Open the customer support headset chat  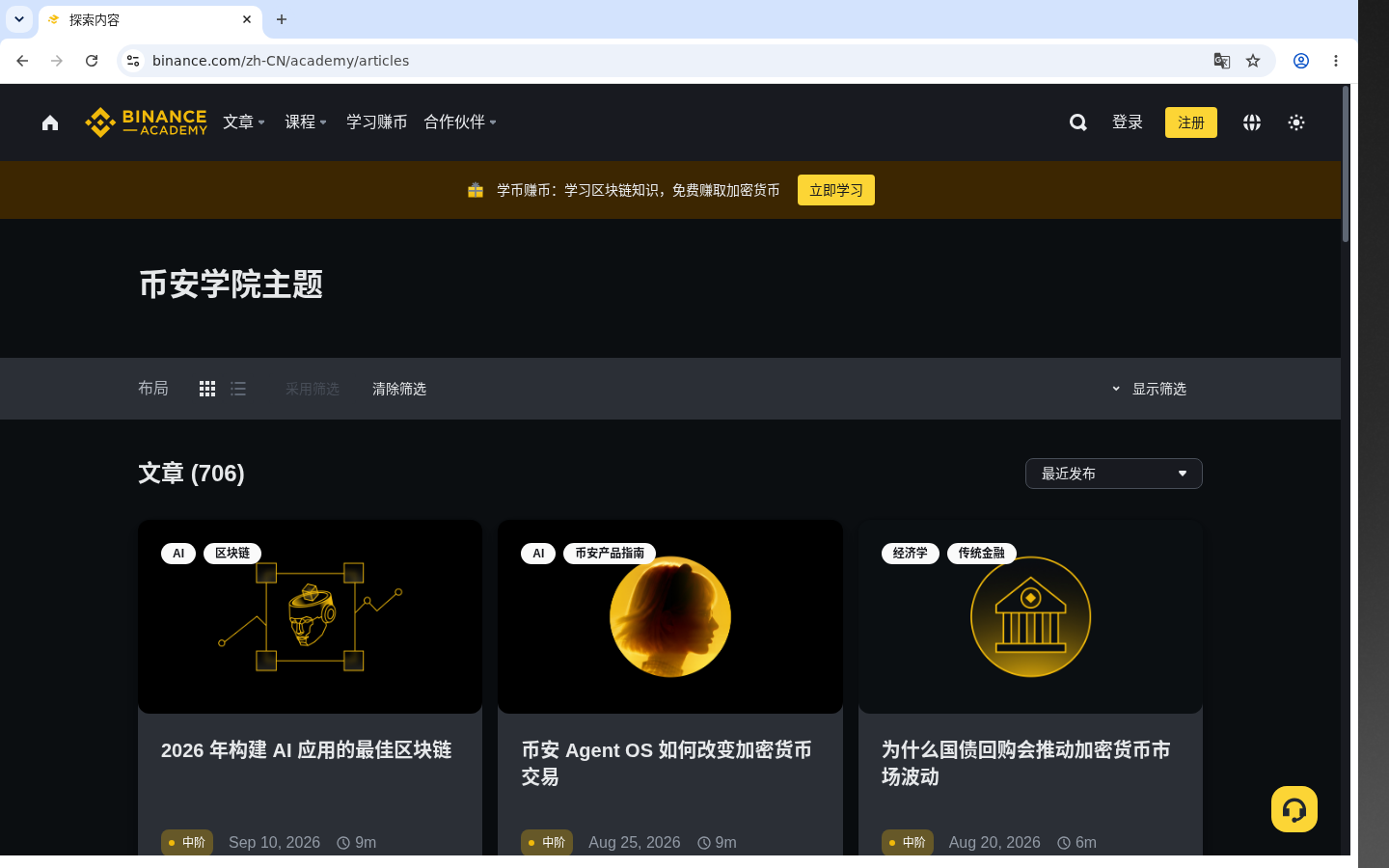click(x=1294, y=809)
